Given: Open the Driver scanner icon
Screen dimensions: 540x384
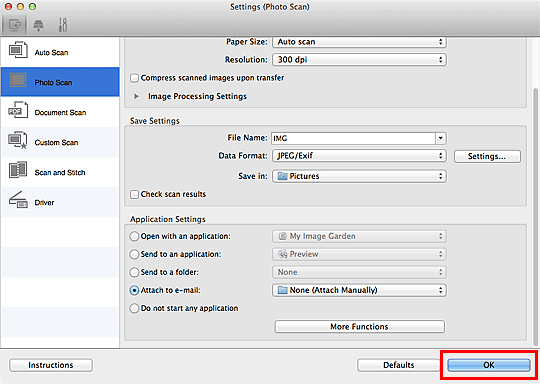Looking at the screenshot, I should (18, 200).
